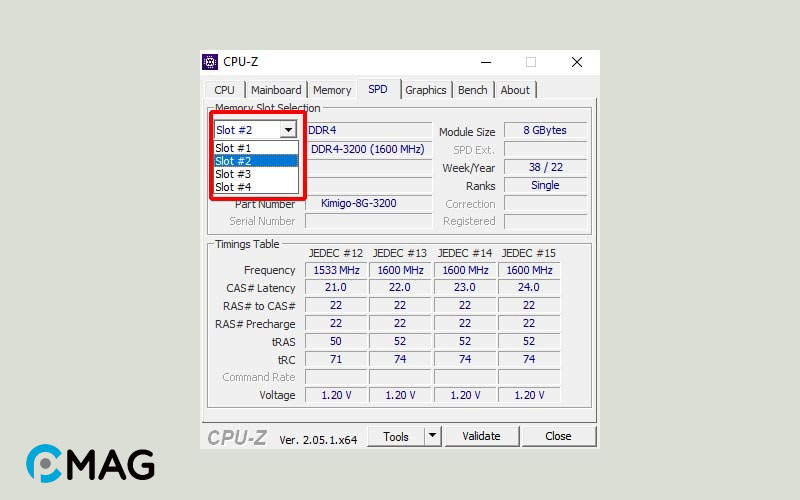Open the Memory tab
This screenshot has width=800, height=500.
[332, 90]
